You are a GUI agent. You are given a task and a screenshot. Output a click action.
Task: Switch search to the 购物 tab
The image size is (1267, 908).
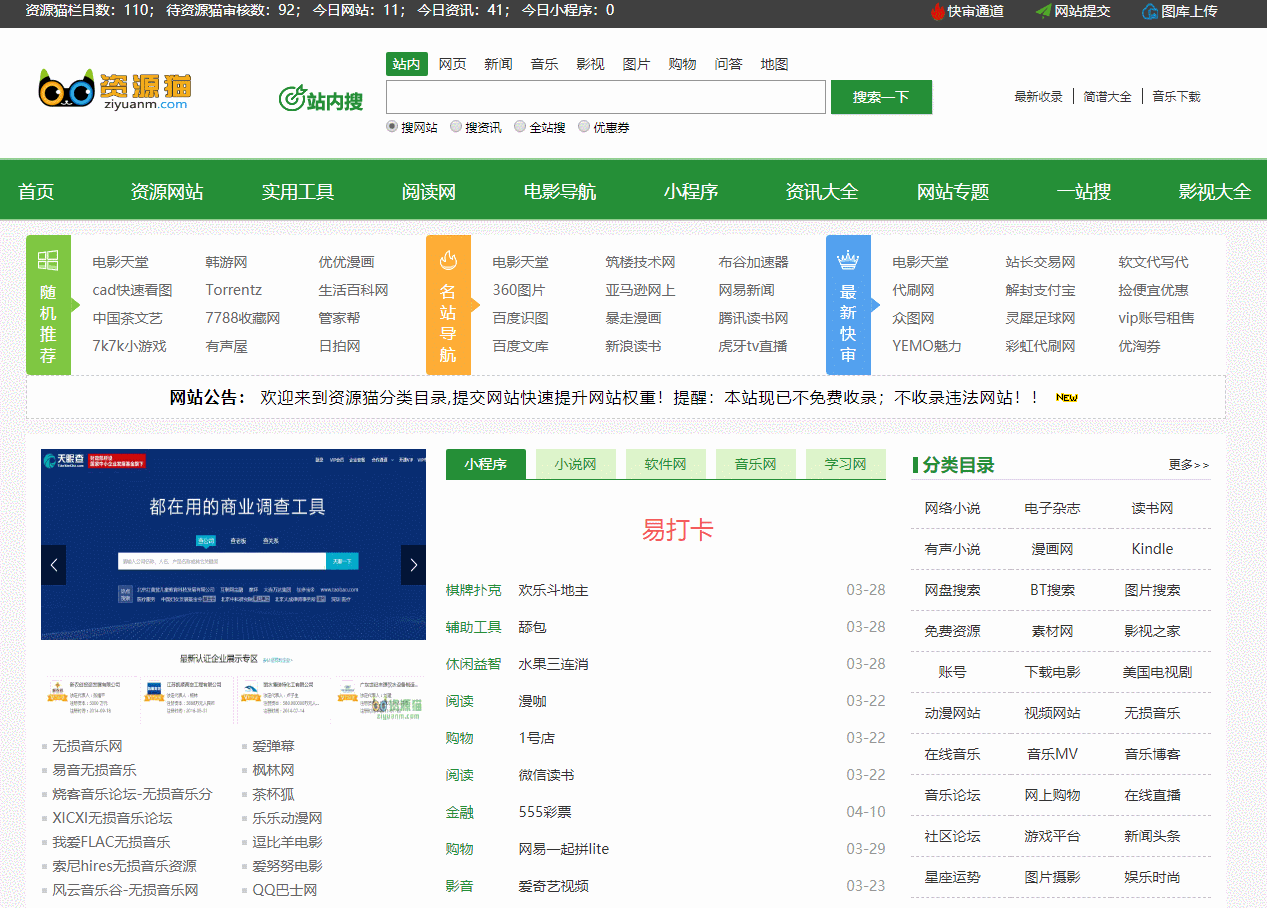683,64
